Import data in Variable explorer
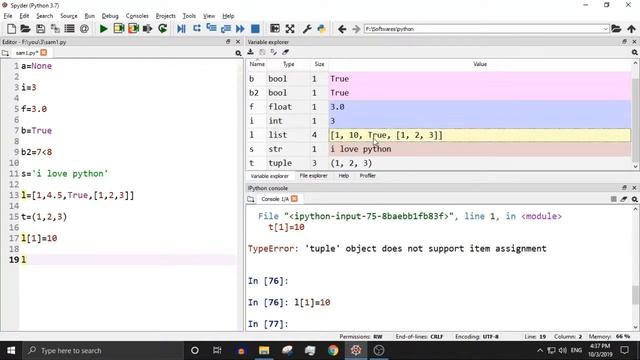 click(251, 52)
